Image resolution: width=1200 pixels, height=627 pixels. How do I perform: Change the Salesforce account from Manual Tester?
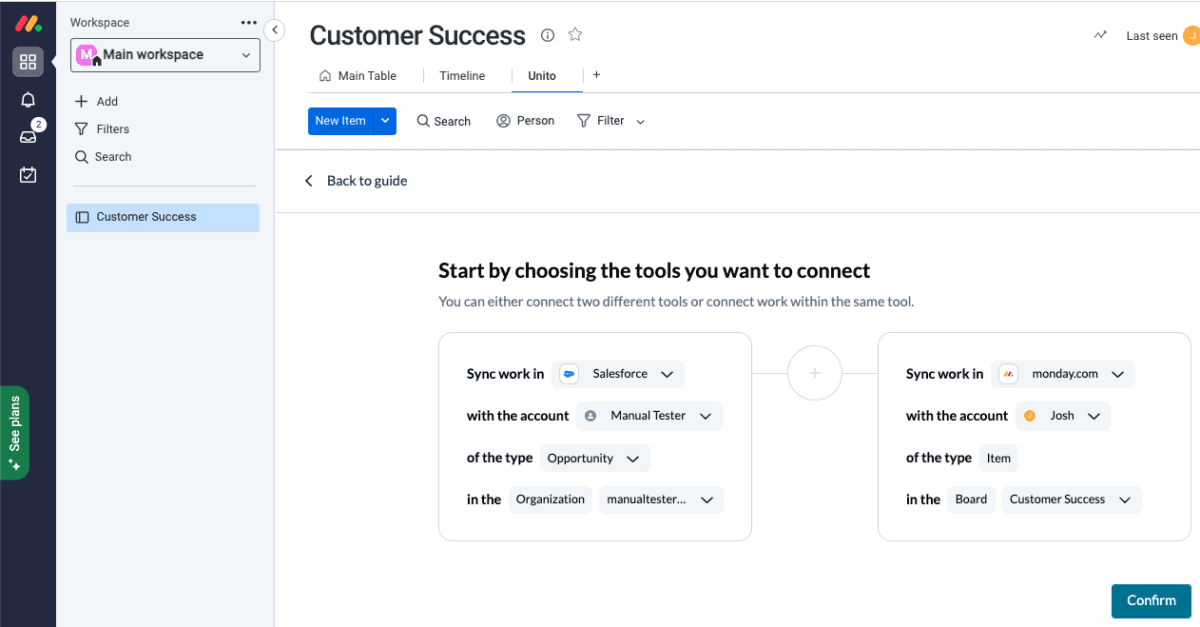coord(649,415)
